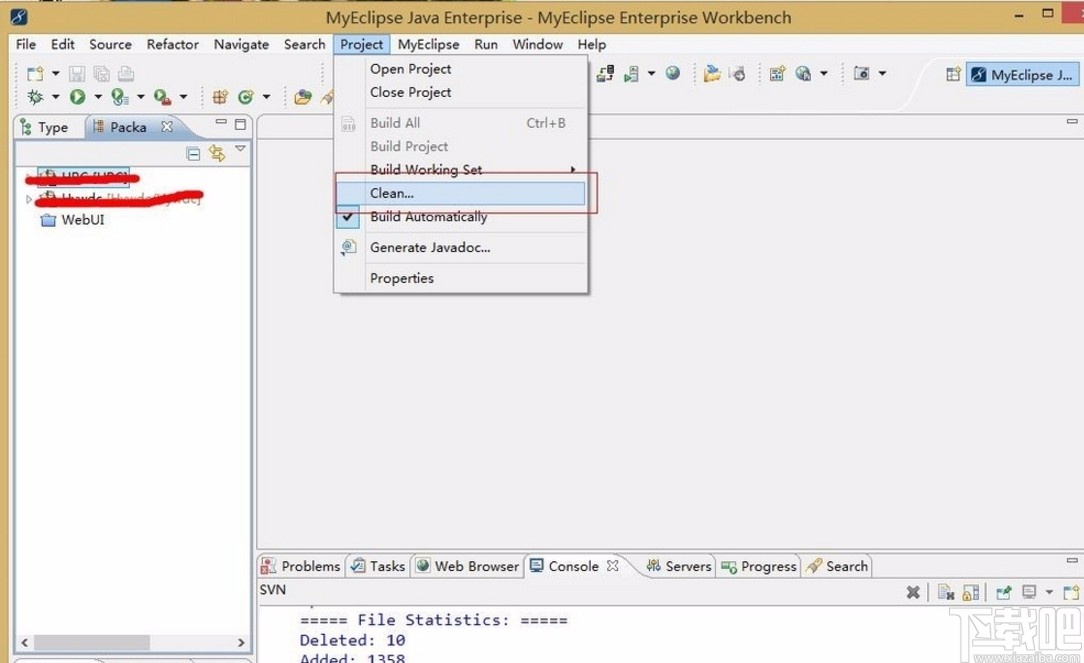Click the New Java Package icon

click(x=220, y=97)
